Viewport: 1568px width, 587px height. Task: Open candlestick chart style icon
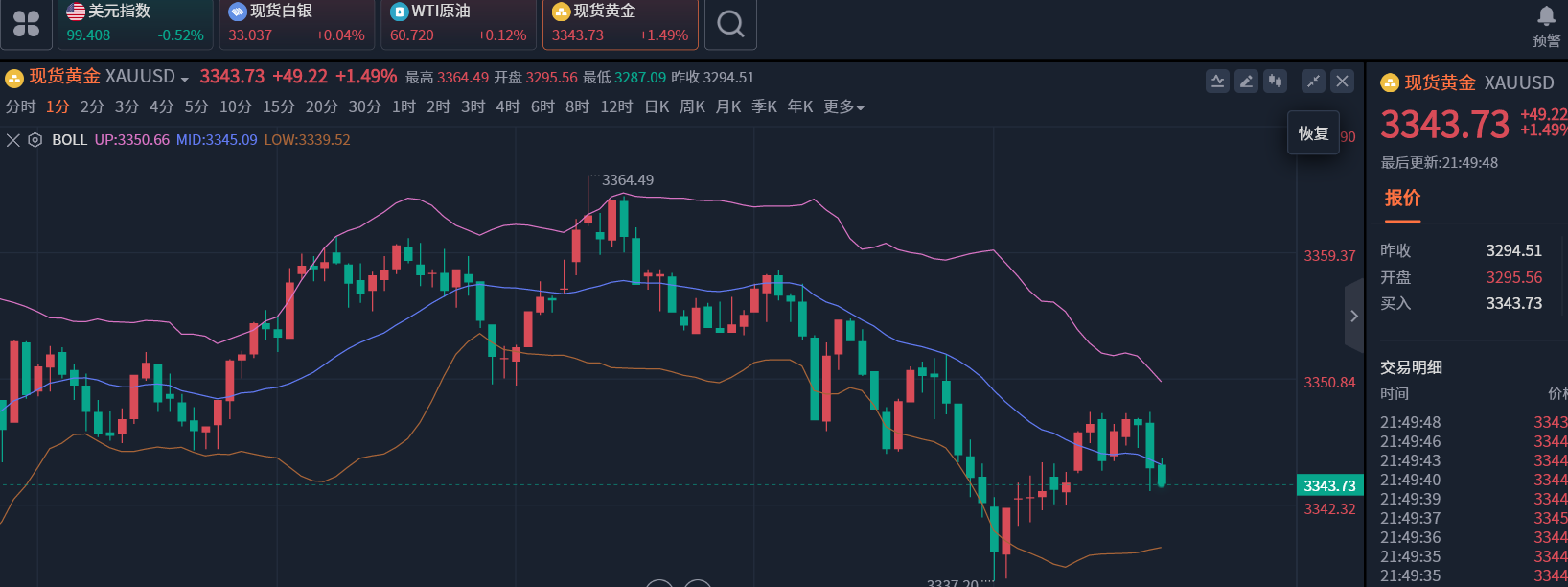tap(1275, 82)
